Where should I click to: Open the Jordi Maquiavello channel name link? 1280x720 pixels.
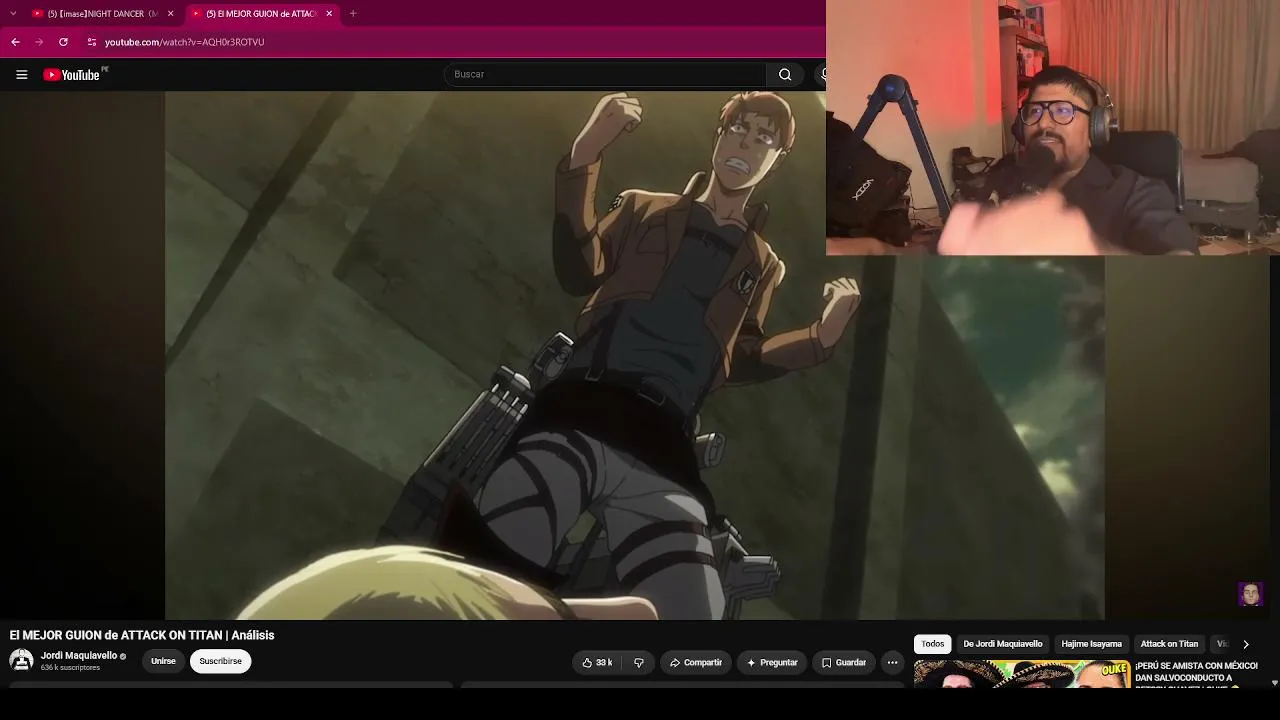79,656
